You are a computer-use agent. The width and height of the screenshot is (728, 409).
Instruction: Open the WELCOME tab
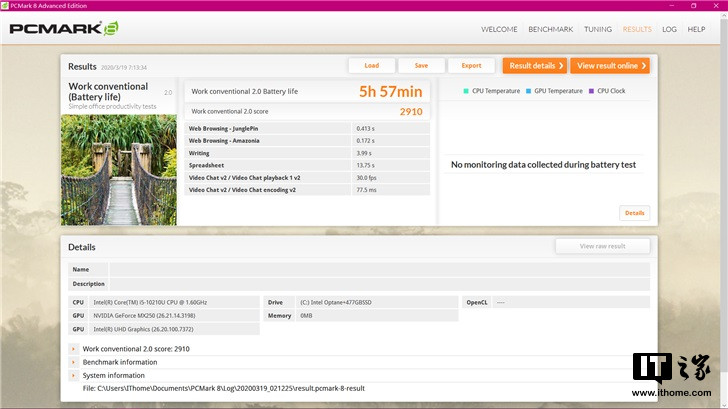coord(499,29)
